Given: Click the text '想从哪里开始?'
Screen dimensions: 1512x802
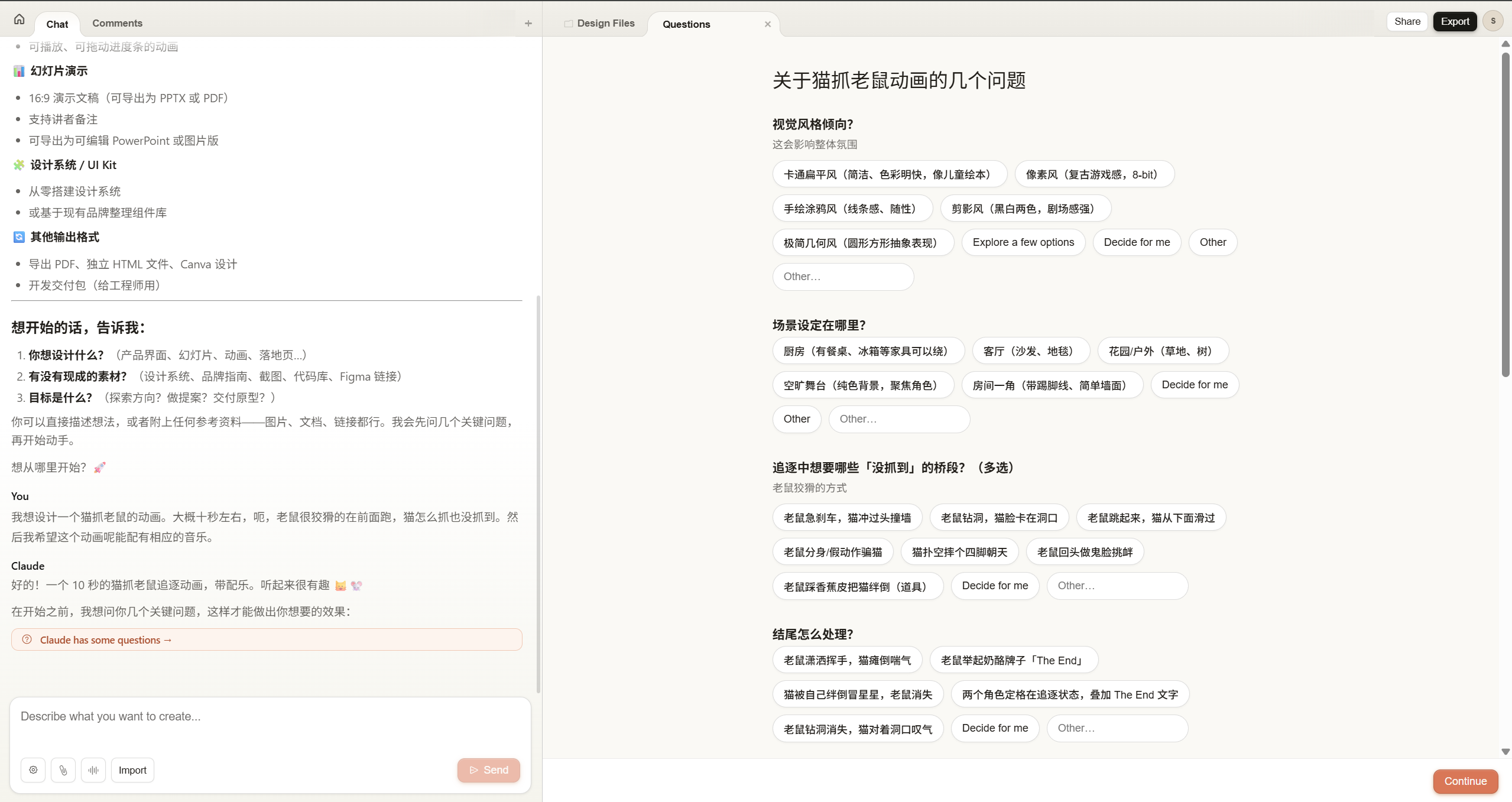Looking at the screenshot, I should tap(48, 467).
